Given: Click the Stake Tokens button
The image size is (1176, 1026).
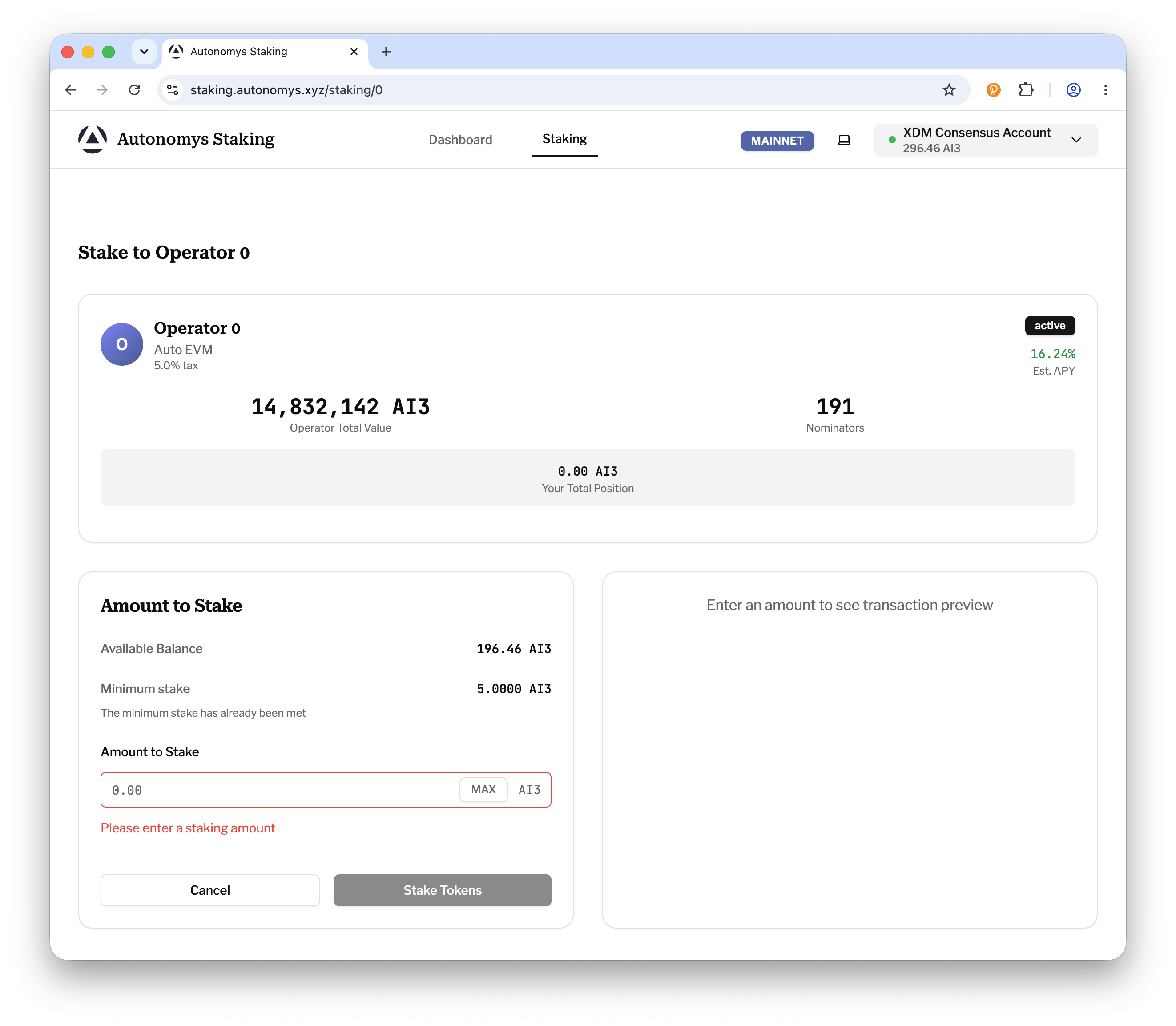Looking at the screenshot, I should (x=443, y=890).
